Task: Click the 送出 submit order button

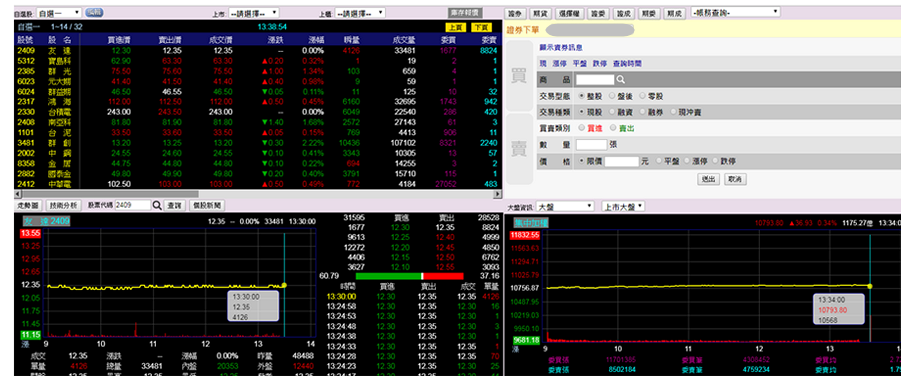Action: [709, 179]
